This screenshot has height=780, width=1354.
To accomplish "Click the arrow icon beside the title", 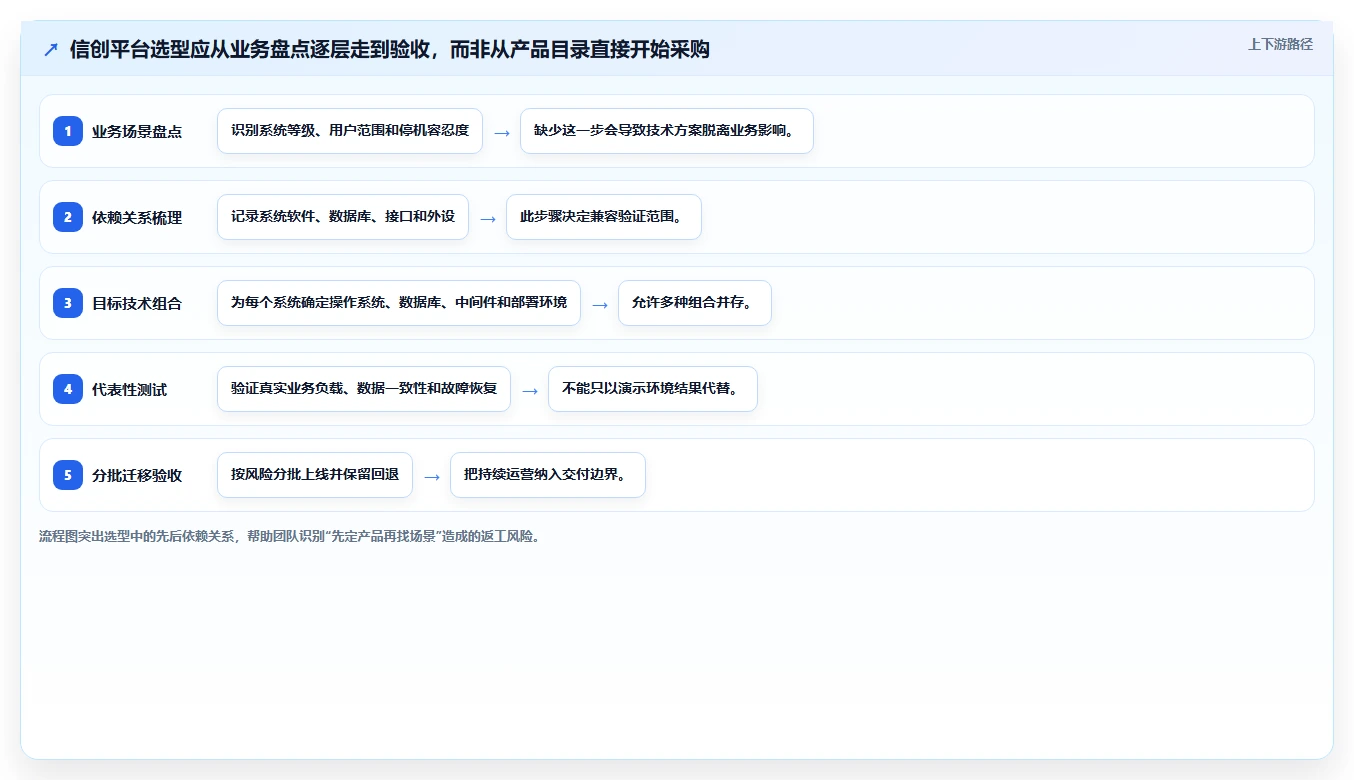I will (x=50, y=49).
